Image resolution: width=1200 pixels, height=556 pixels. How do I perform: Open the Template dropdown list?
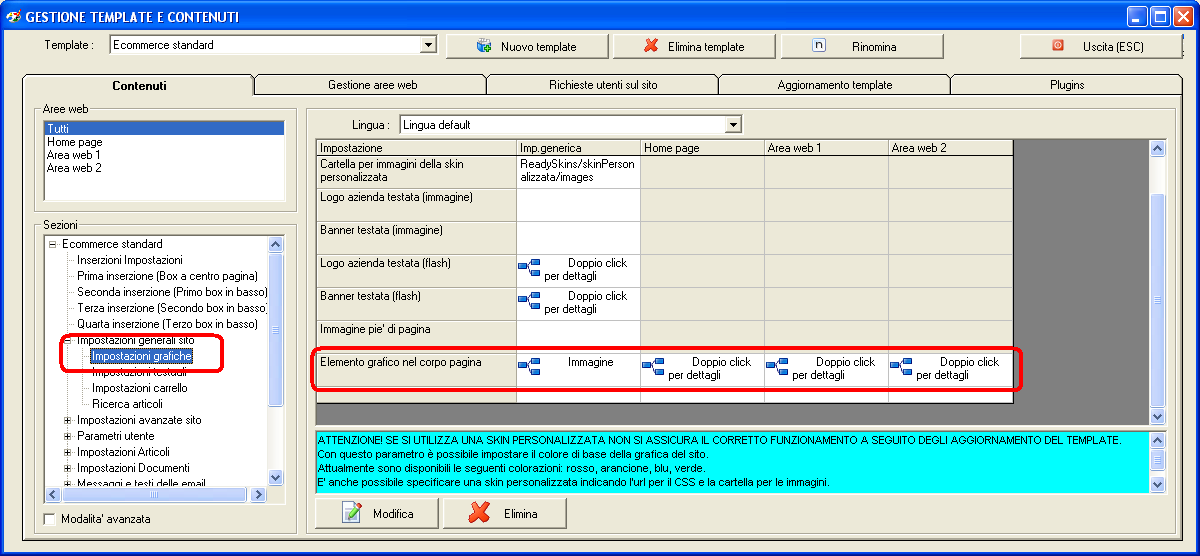coord(429,45)
